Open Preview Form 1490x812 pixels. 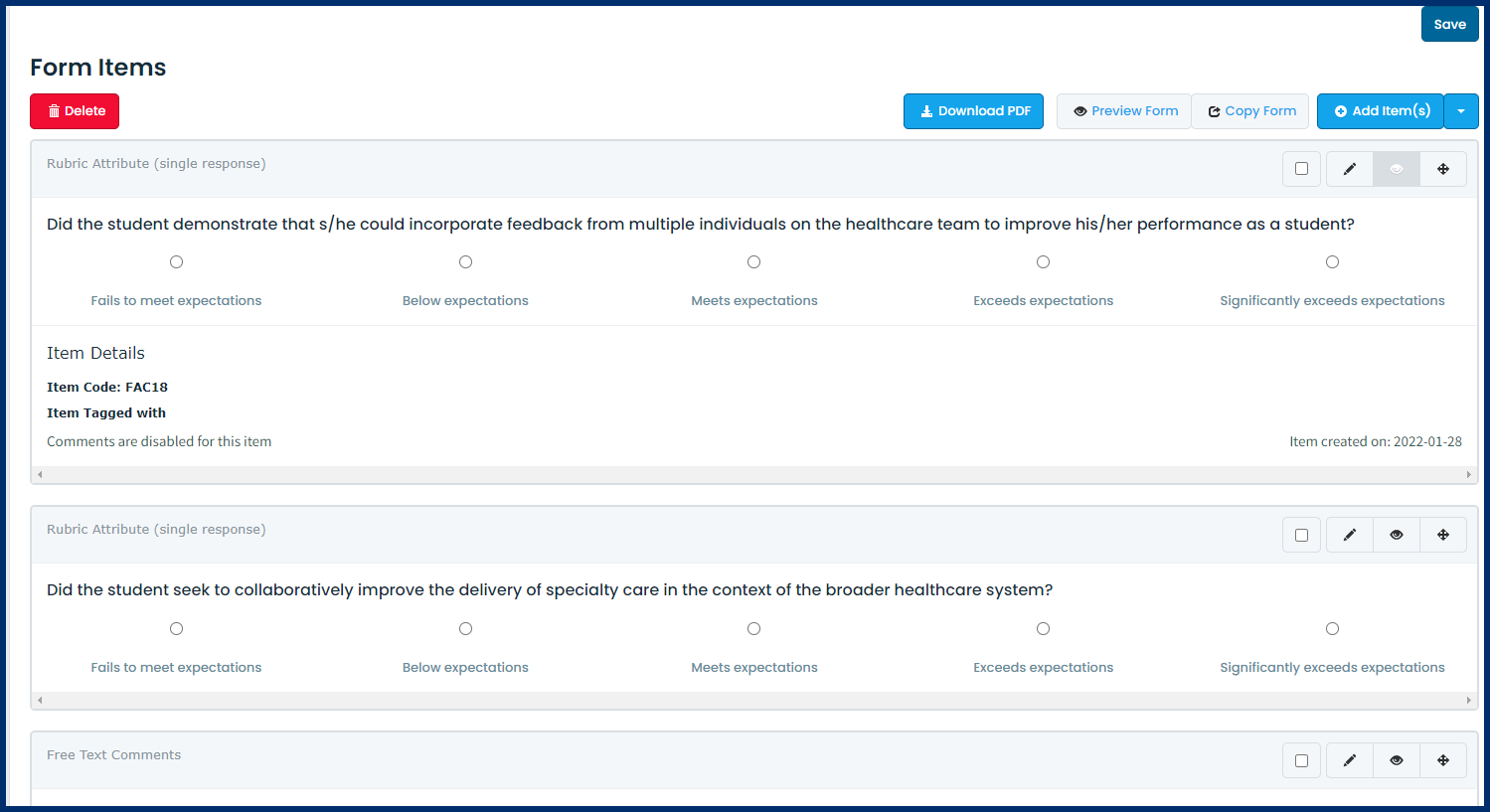pos(1124,111)
